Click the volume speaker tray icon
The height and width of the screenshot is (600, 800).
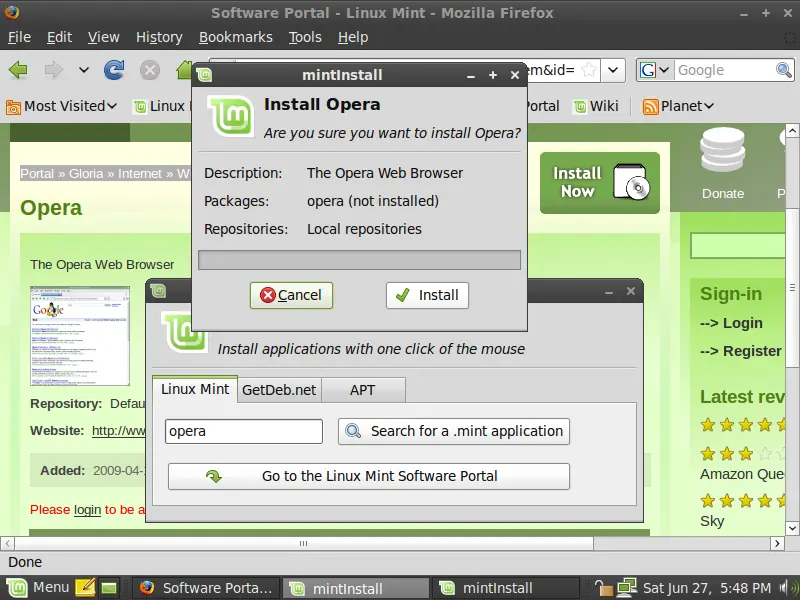[x=785, y=588]
